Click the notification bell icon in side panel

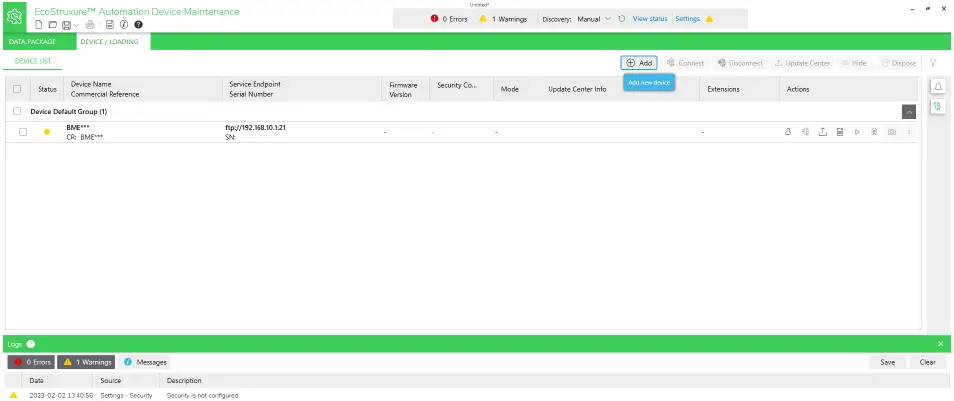click(x=938, y=87)
